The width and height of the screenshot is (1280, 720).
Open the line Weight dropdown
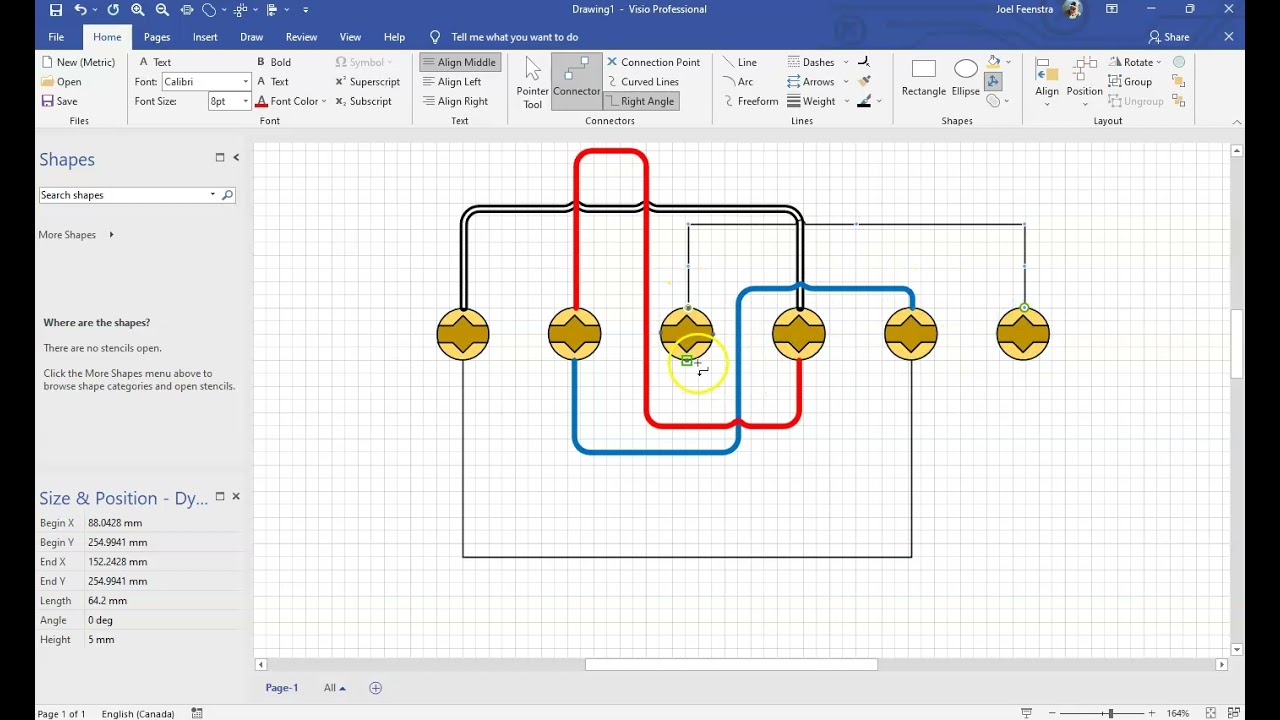pyautogui.click(x=846, y=101)
